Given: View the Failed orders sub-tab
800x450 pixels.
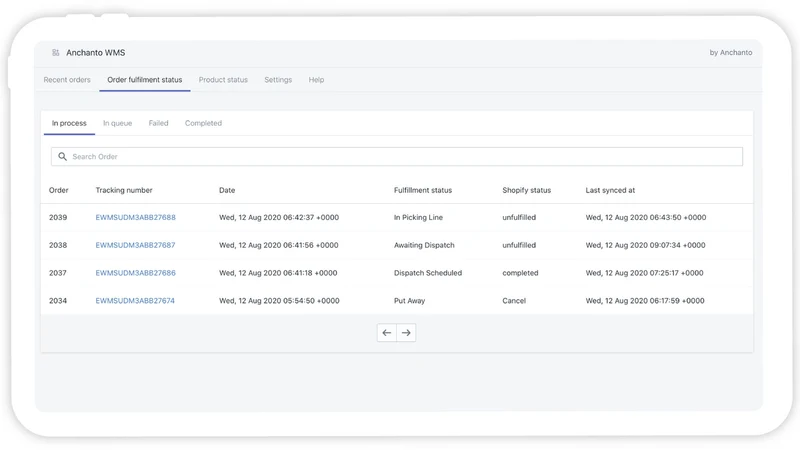Looking at the screenshot, I should point(158,123).
